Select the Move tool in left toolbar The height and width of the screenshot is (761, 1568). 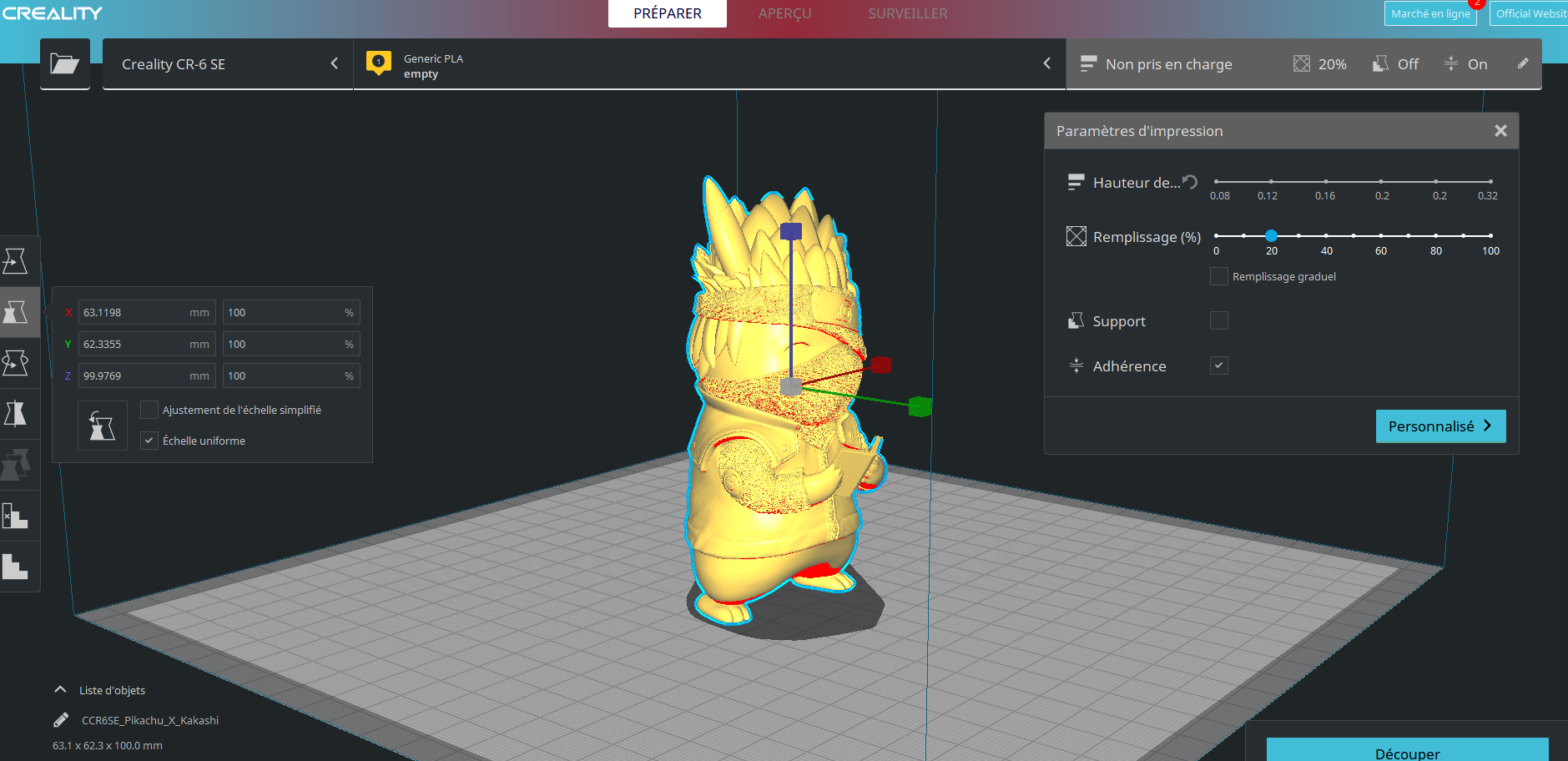point(16,261)
